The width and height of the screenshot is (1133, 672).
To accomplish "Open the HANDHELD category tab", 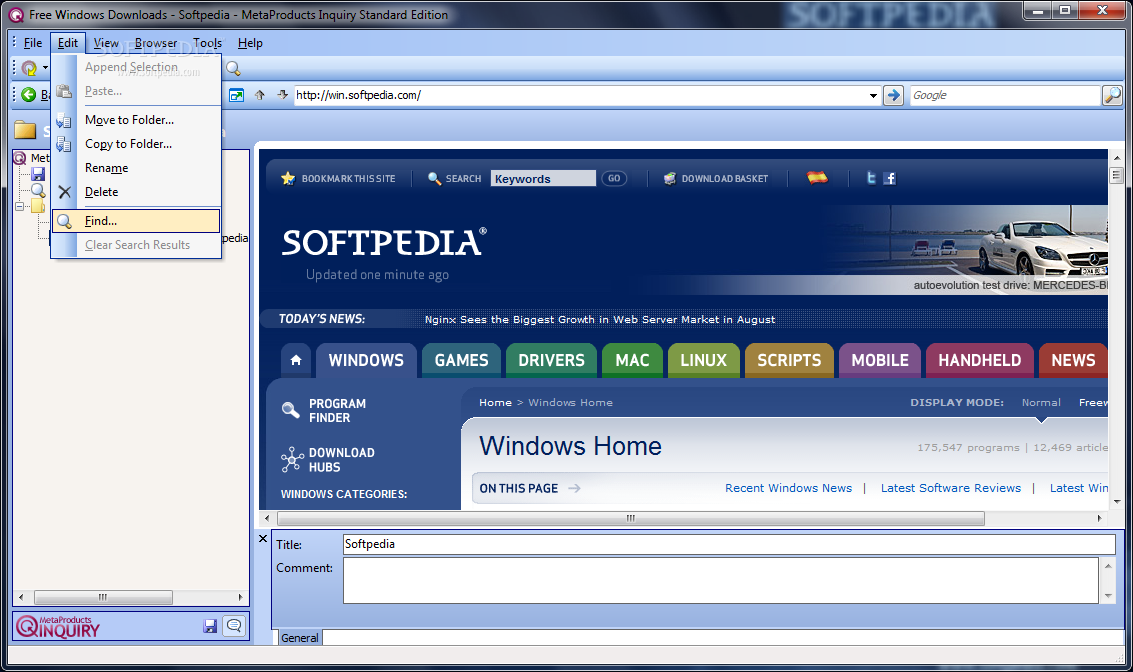I will tap(980, 360).
